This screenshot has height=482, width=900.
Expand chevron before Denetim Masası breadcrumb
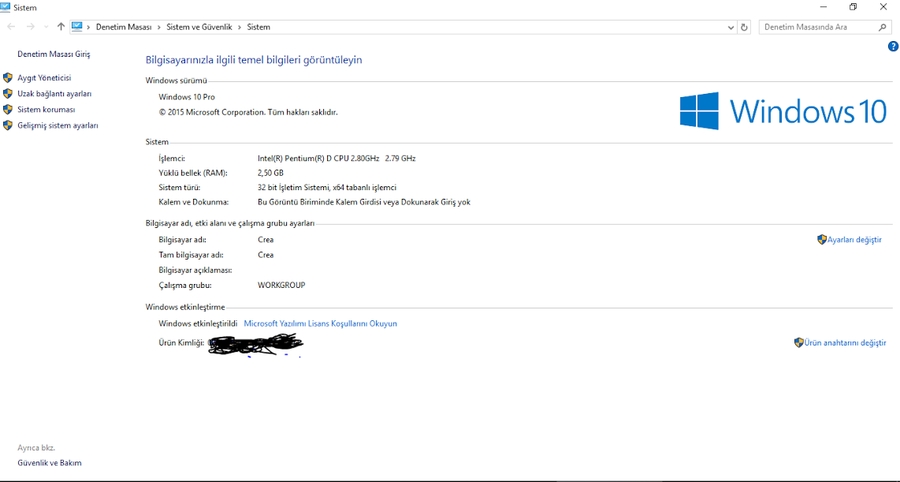89,27
